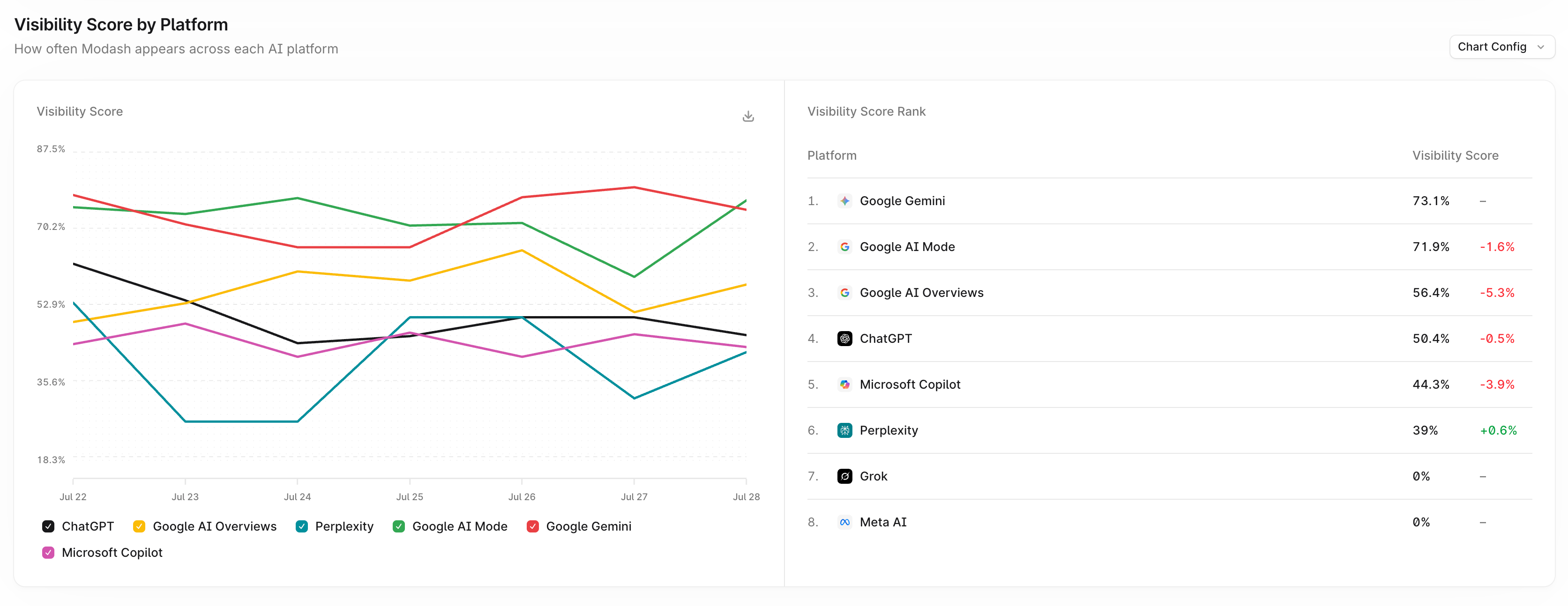The width and height of the screenshot is (1568, 606).
Task: Toggle the Google AI Mode legend checkbox
Action: click(399, 526)
